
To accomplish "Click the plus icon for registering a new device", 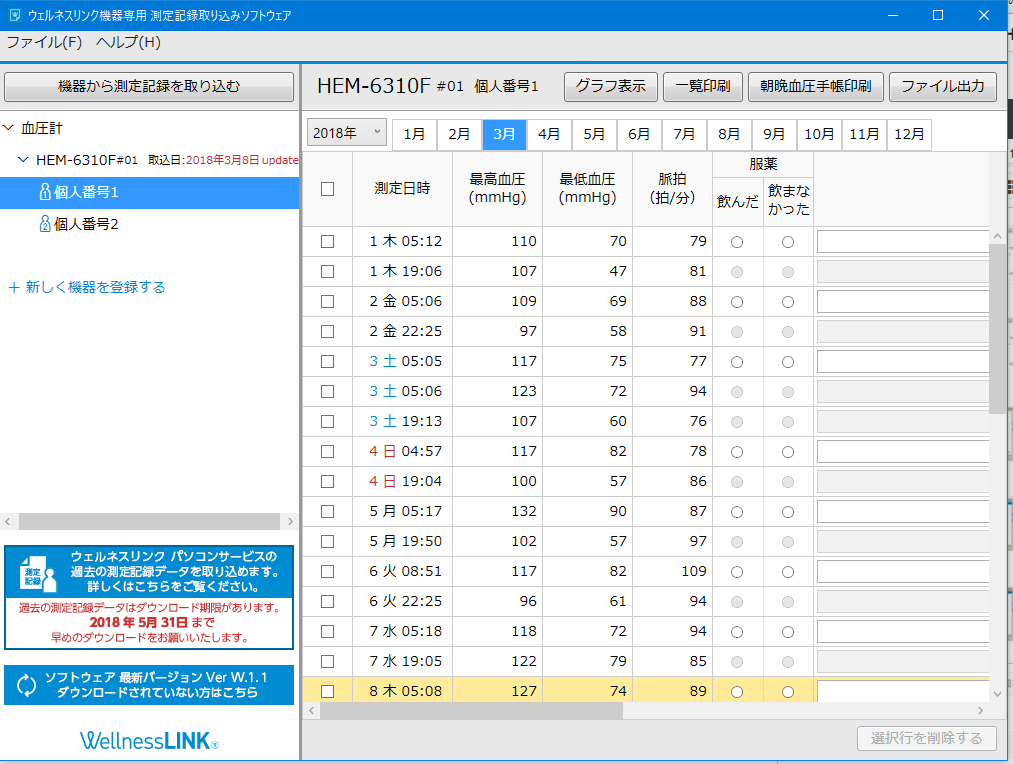I will point(14,287).
